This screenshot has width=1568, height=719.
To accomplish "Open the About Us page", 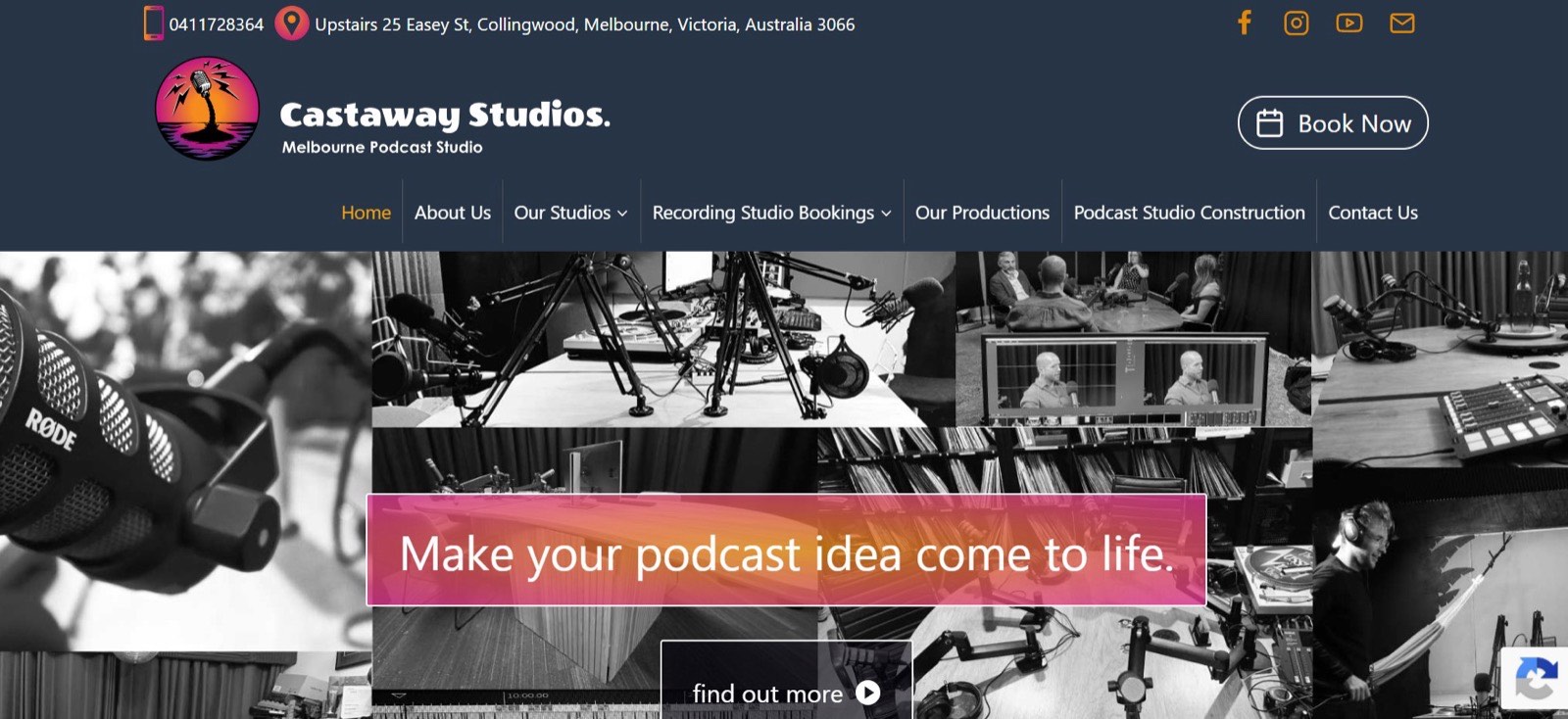I will click(x=453, y=213).
